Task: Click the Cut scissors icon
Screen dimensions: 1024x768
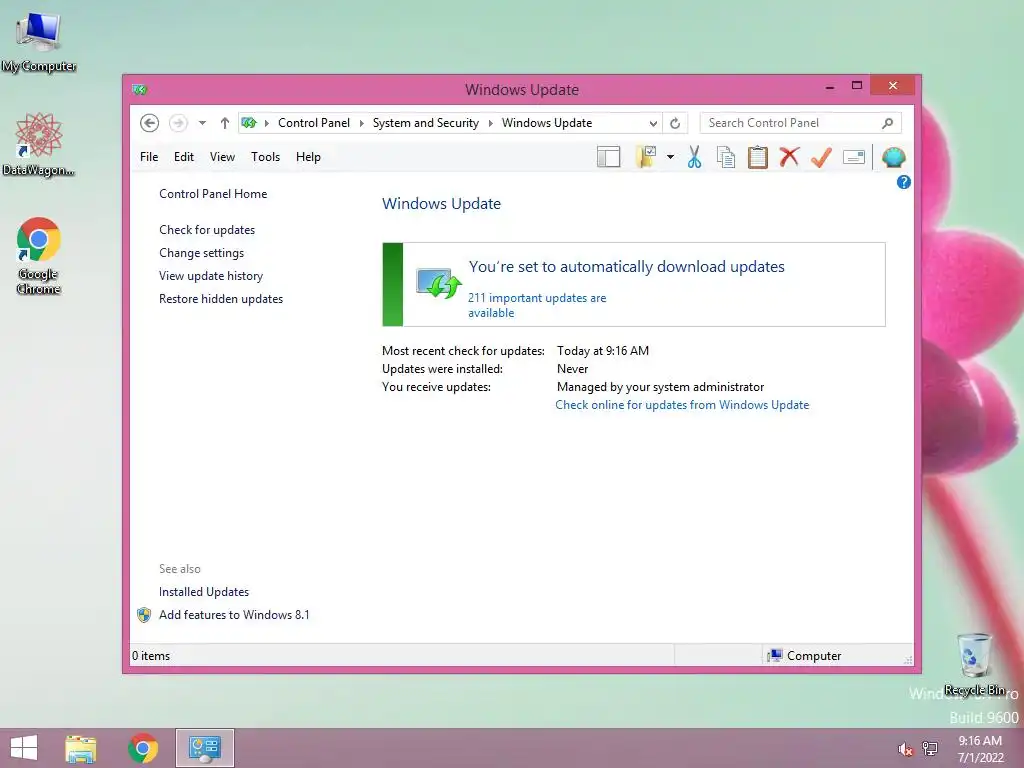Action: pos(694,157)
